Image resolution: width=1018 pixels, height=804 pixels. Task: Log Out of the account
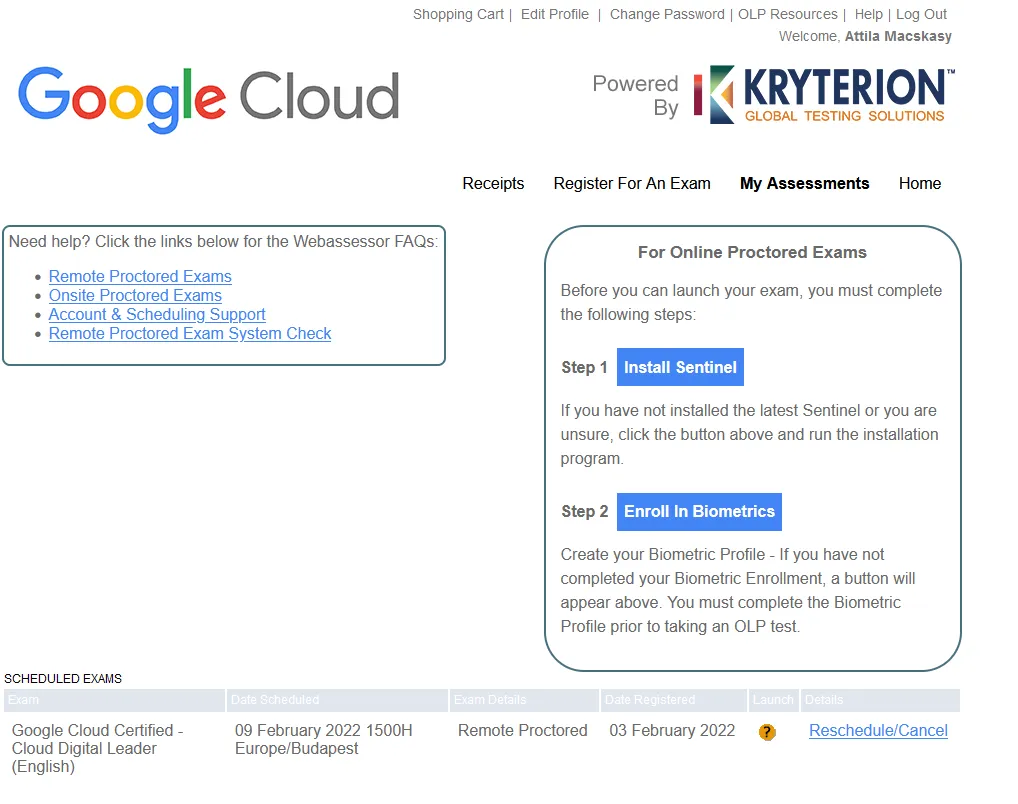921,14
